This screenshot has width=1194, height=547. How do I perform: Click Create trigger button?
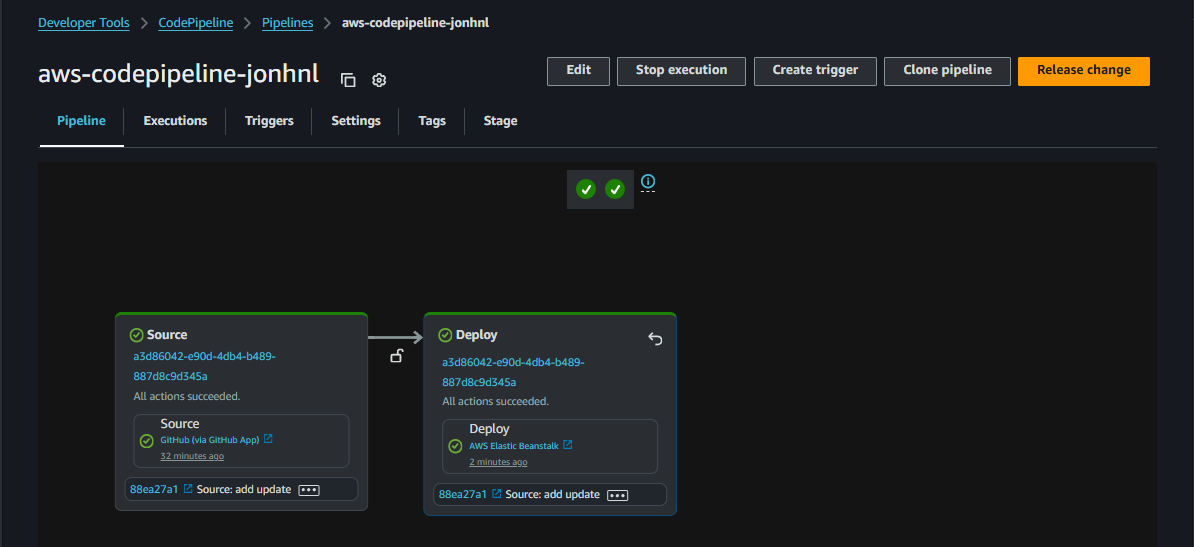(816, 70)
